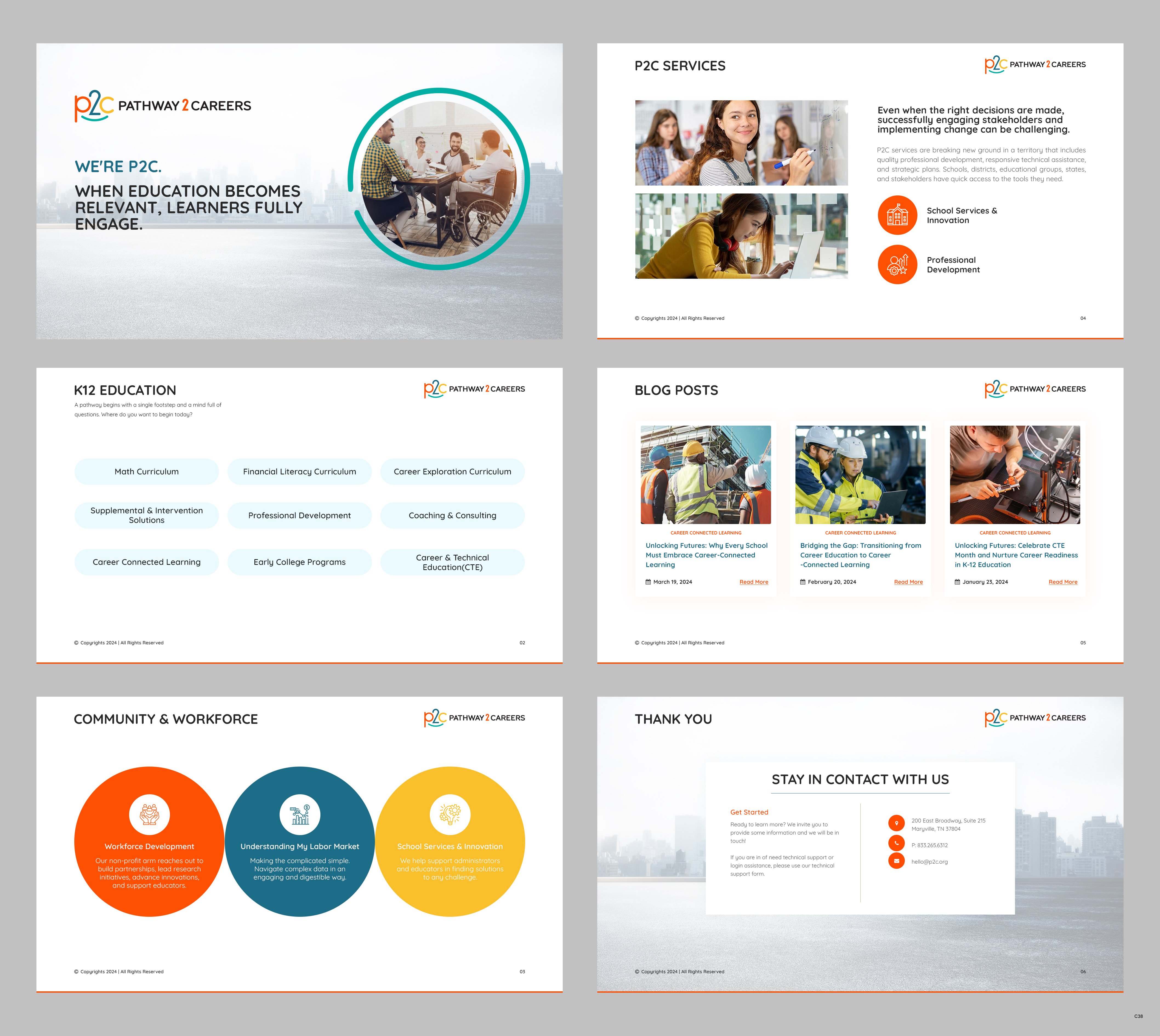Click the K12 EDUCATION slide heading

coord(124,390)
